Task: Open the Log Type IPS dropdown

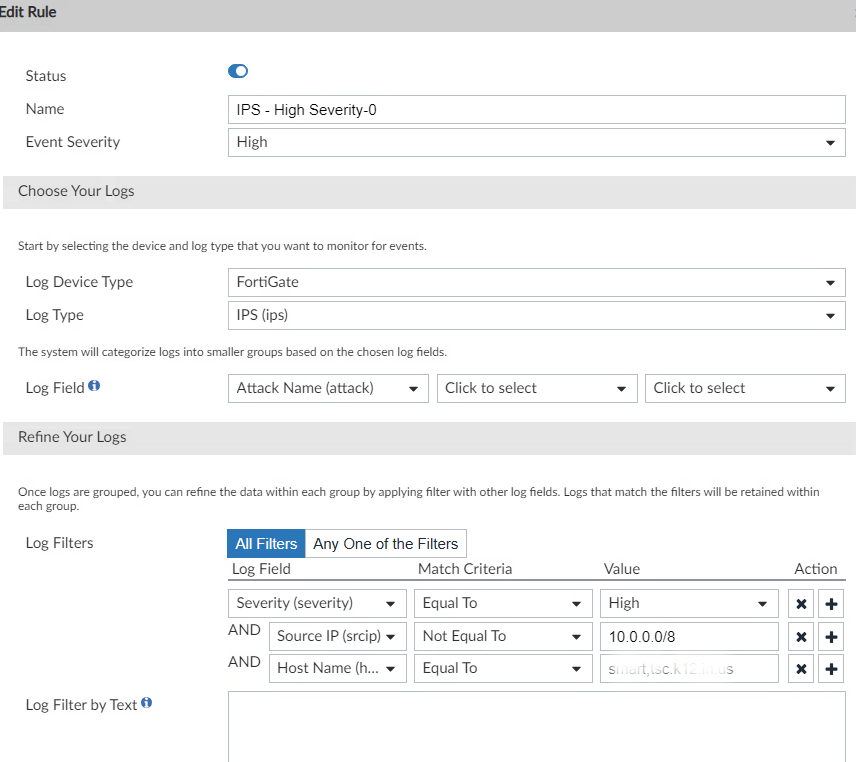Action: tap(537, 315)
